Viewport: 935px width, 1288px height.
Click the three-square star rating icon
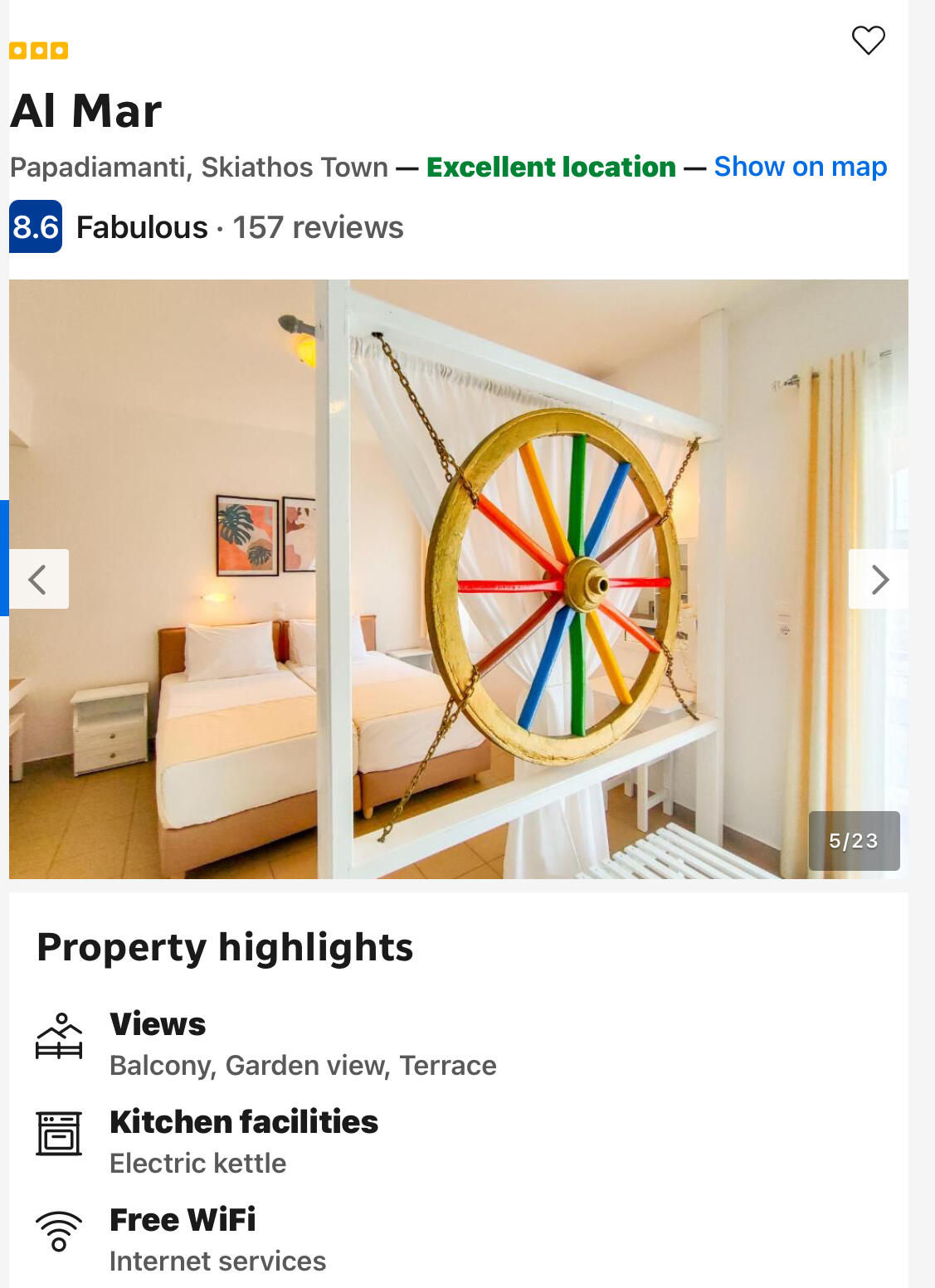tap(38, 51)
